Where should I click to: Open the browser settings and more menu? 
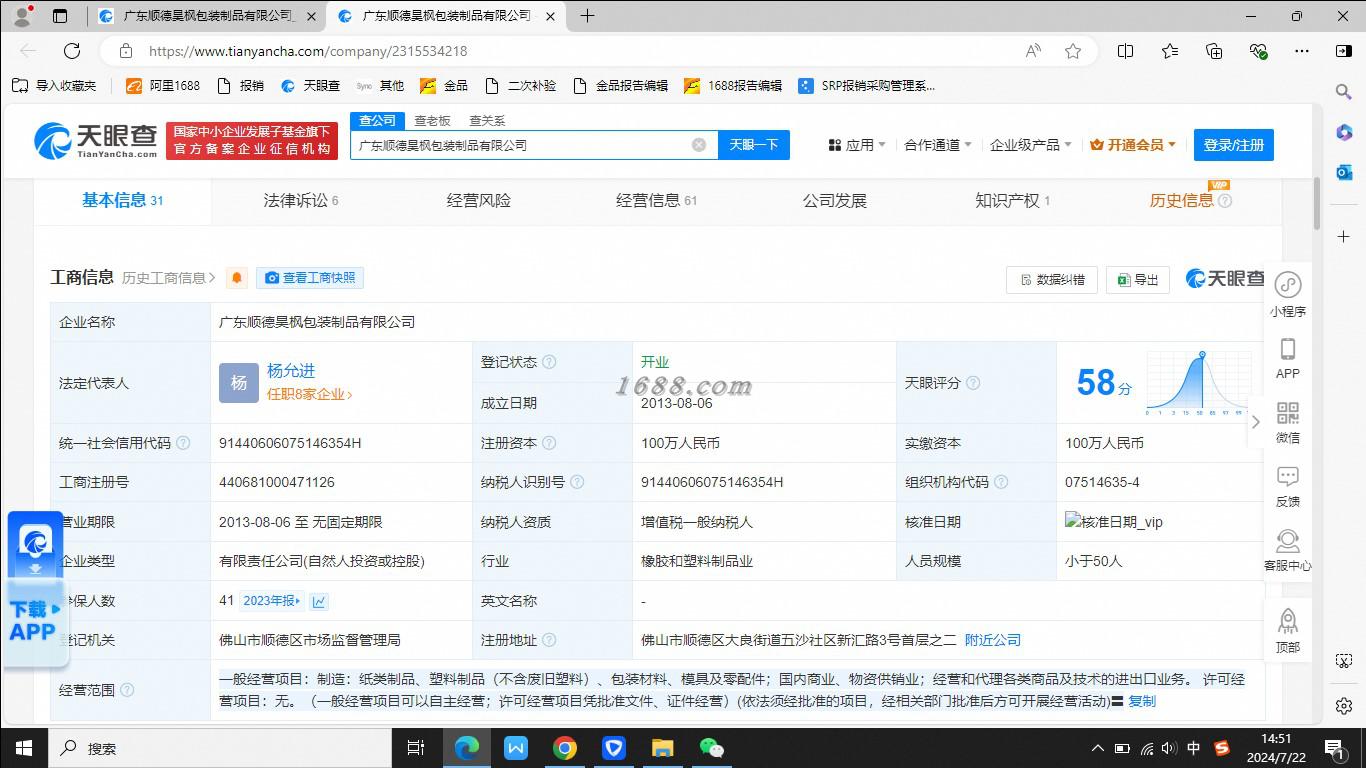[x=1301, y=51]
